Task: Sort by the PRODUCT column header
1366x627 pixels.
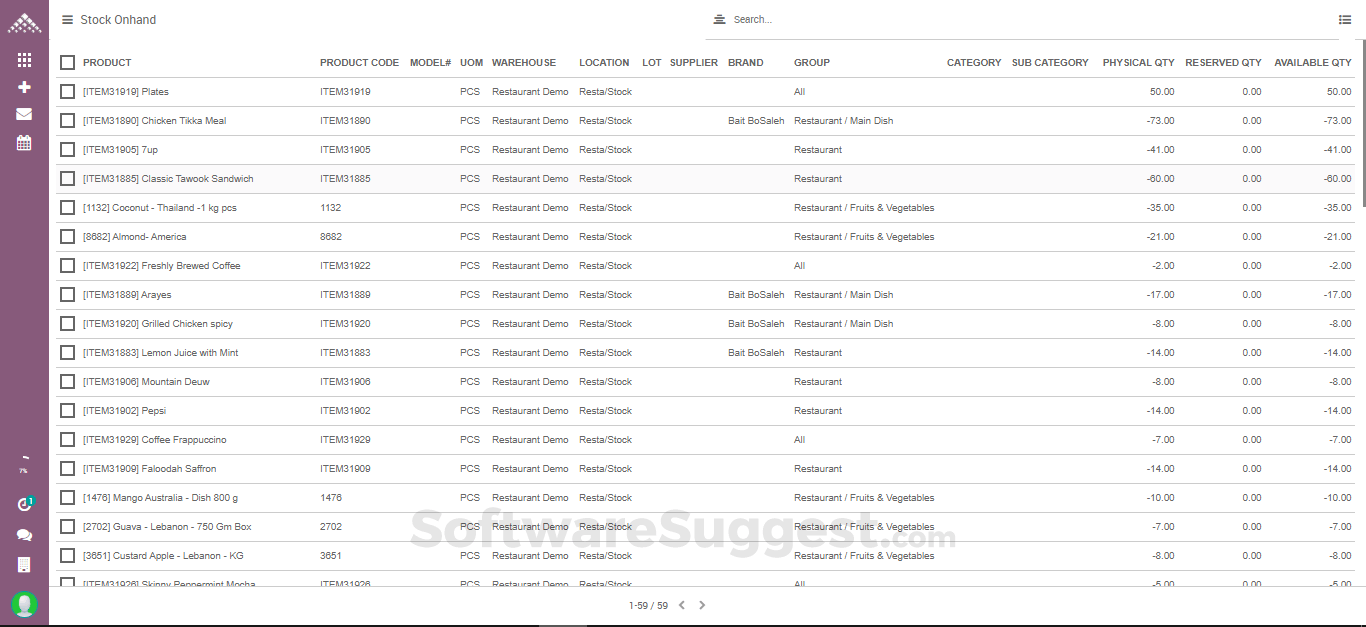Action: 107,63
